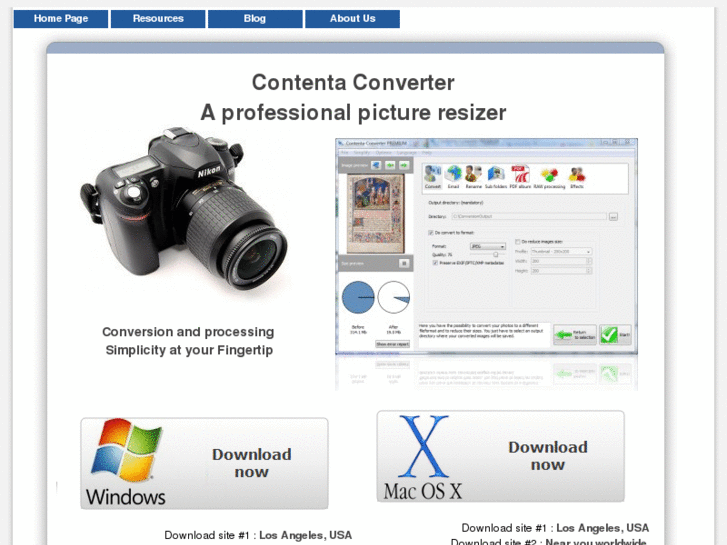Click the blue 'Before' size pie chart
The height and width of the screenshot is (545, 727).
[358, 297]
